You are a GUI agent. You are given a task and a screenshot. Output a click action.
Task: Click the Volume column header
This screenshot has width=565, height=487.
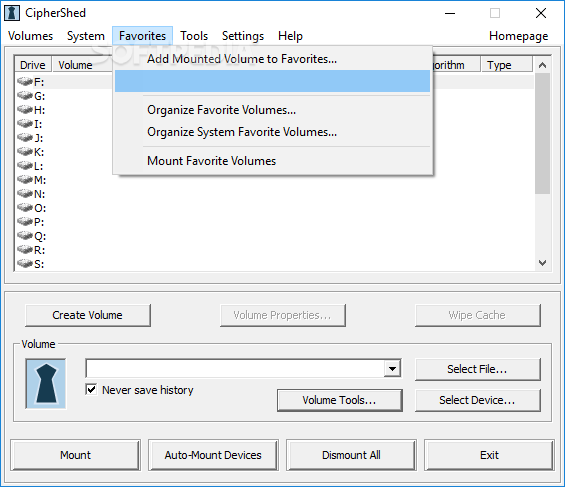(x=82, y=65)
